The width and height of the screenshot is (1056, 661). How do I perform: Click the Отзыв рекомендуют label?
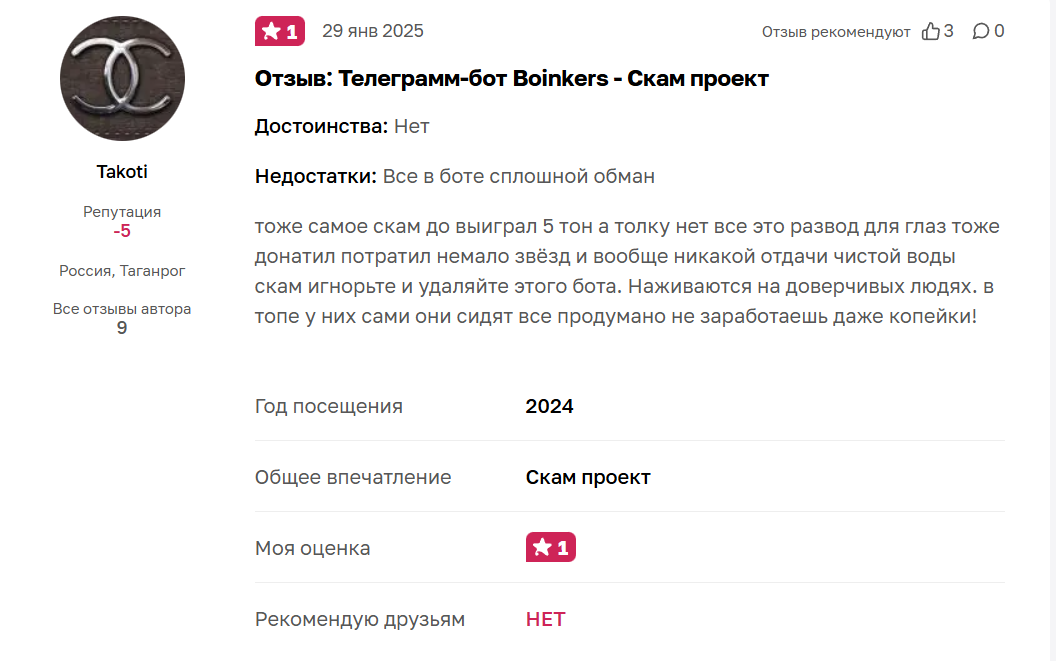[x=836, y=32]
